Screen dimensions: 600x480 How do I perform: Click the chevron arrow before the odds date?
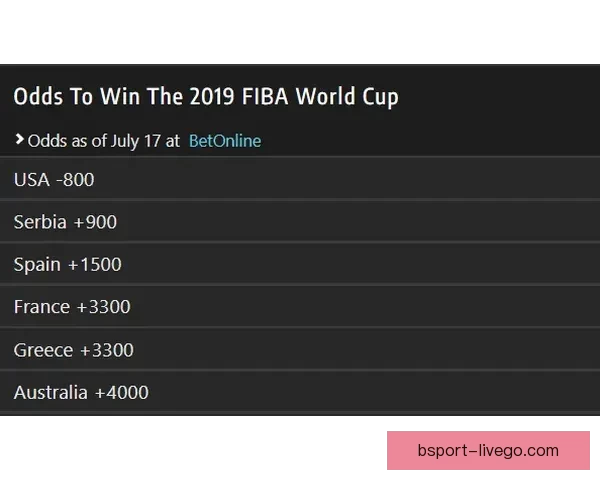19,140
